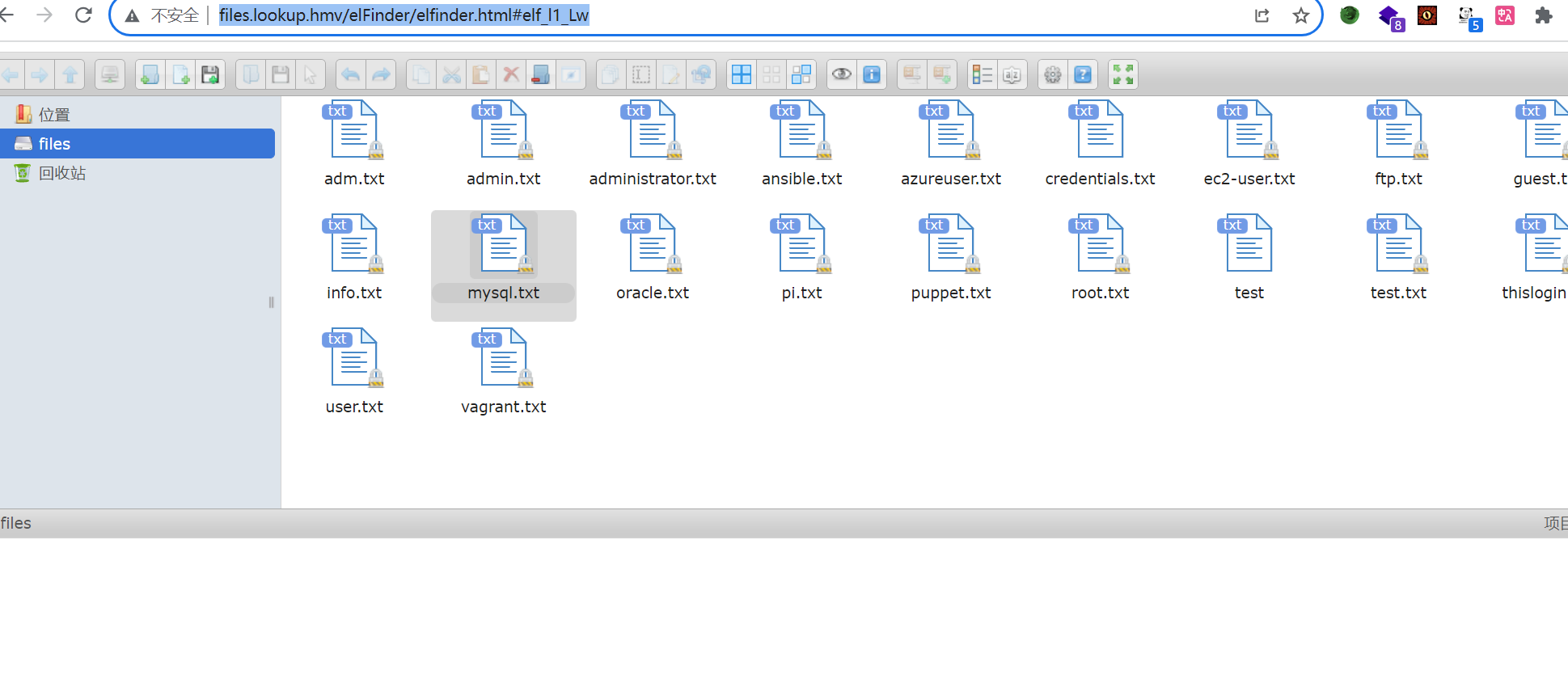Image resolution: width=1568 pixels, height=692 pixels.
Task: Click the browser address bar URL
Action: pos(404,15)
